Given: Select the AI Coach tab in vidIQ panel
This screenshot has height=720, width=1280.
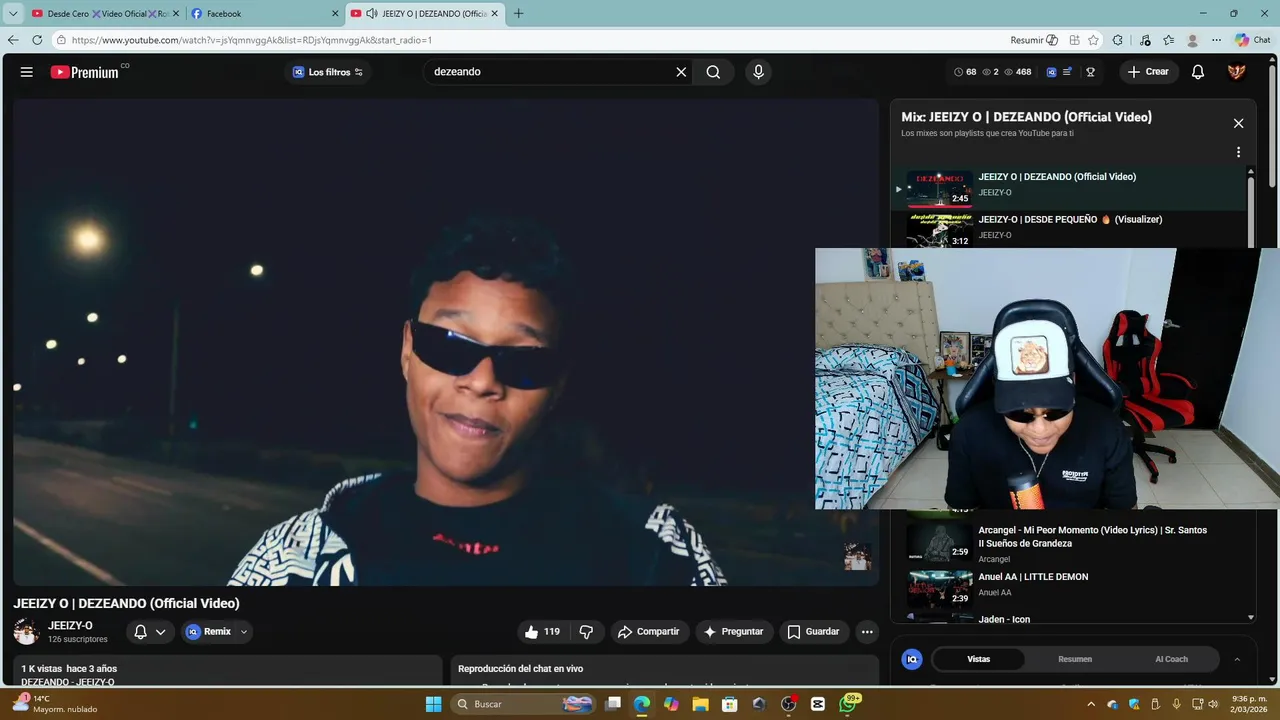Looking at the screenshot, I should click(1171, 659).
